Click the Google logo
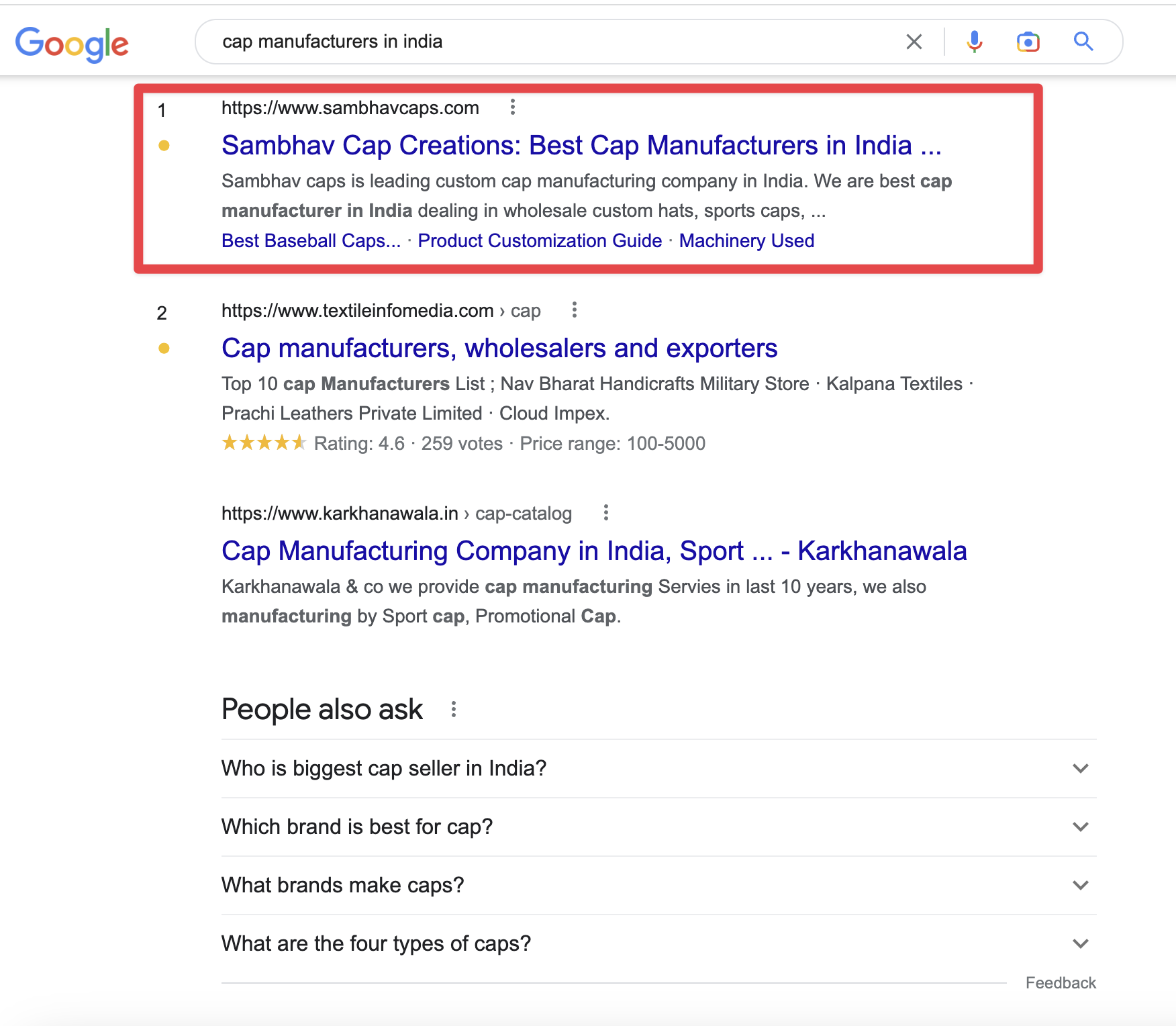 click(x=72, y=44)
